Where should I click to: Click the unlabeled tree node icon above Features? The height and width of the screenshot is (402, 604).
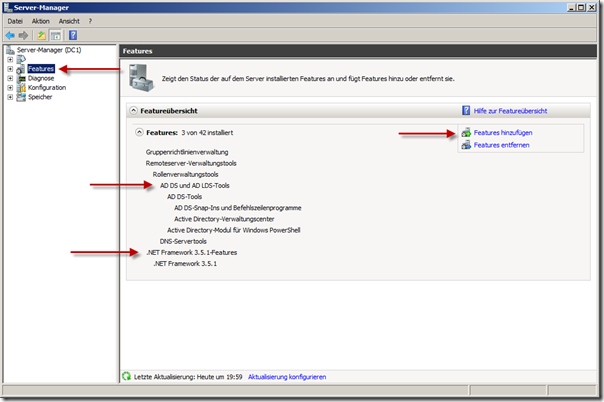21,59
